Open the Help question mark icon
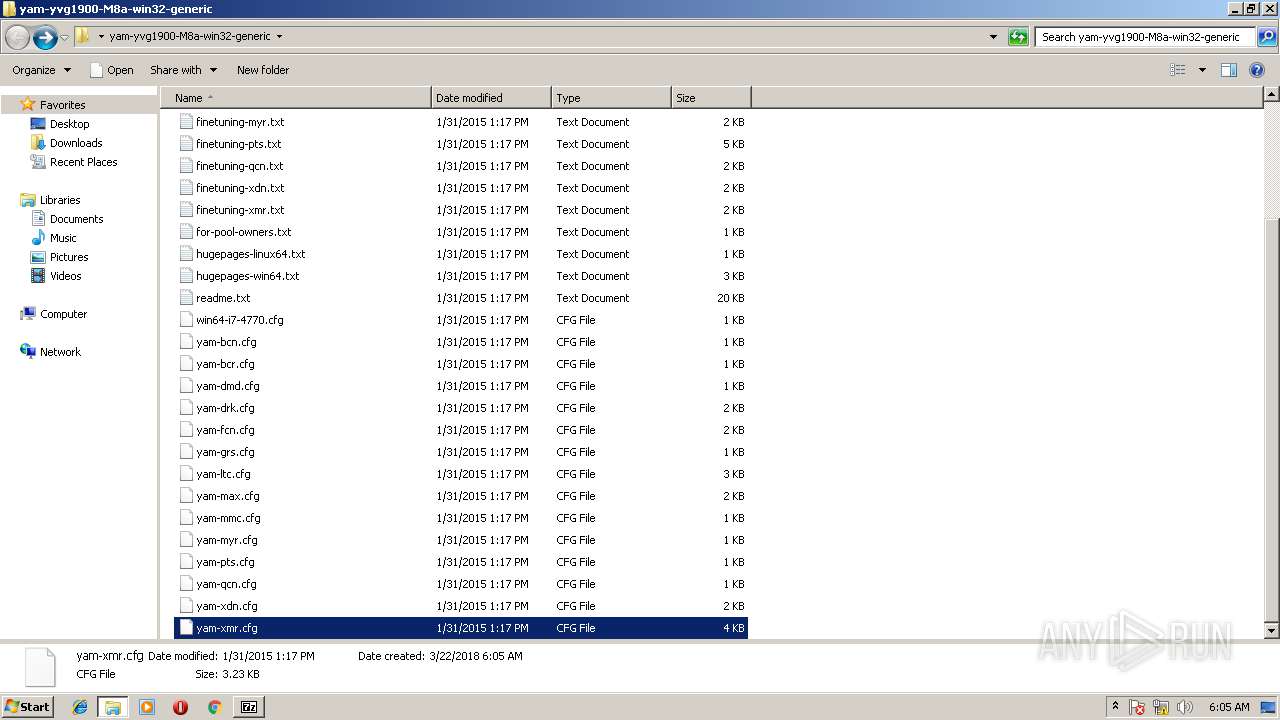The height and width of the screenshot is (720, 1280). [1258, 70]
